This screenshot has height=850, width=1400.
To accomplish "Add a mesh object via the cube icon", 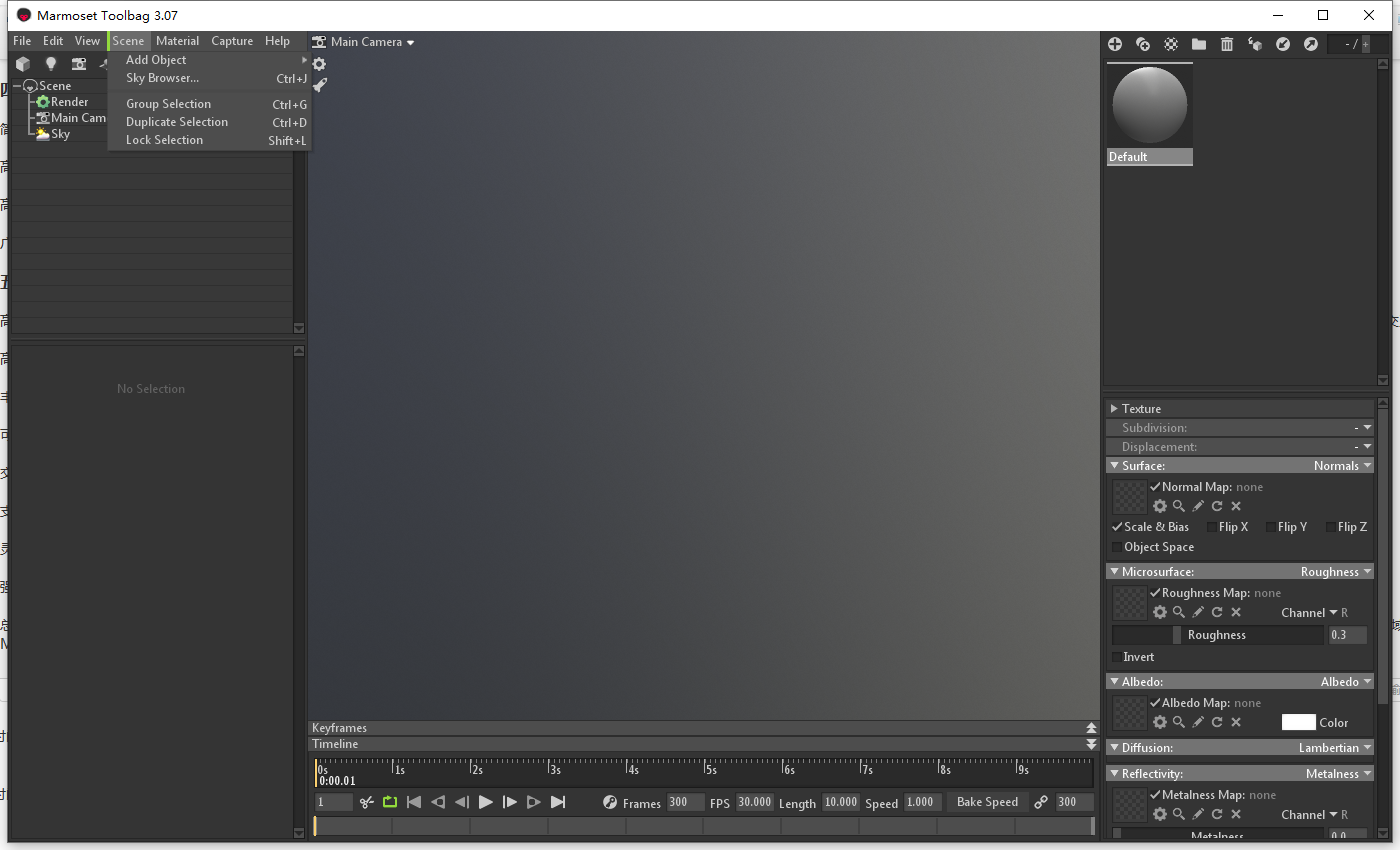I will click(x=22, y=64).
